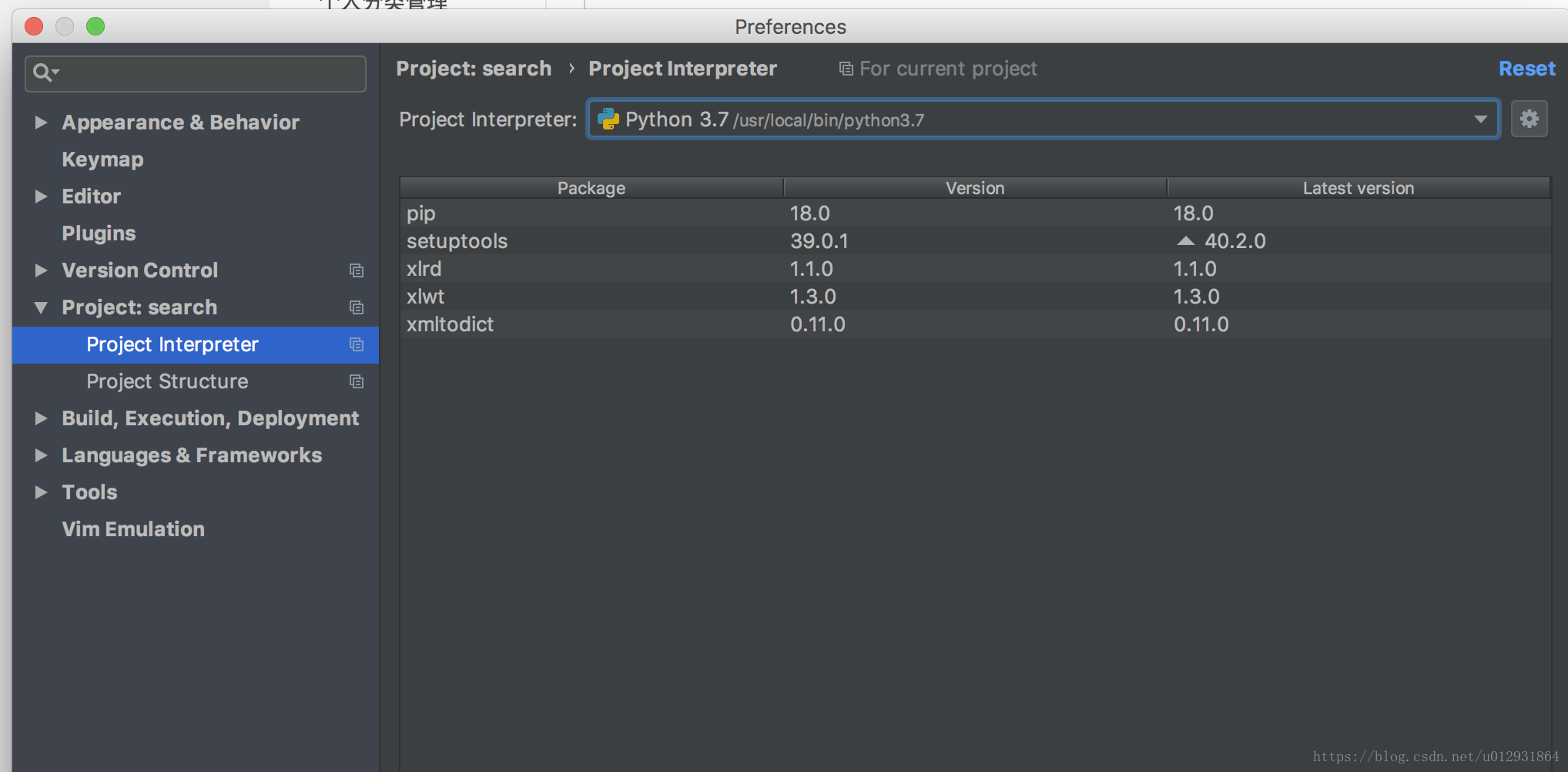The width and height of the screenshot is (1568, 772).
Task: Open the Keymap settings page
Action: point(102,159)
